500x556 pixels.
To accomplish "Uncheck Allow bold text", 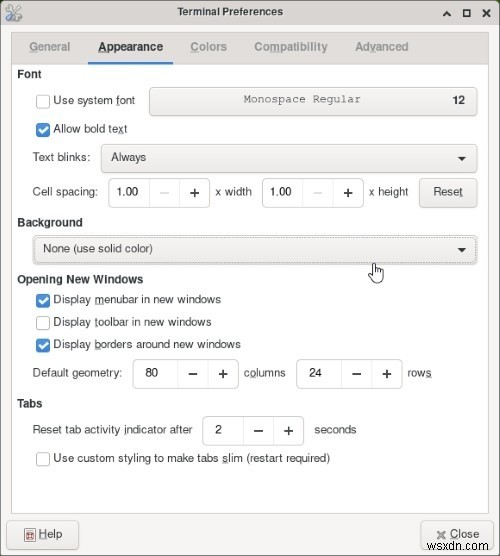I will 43,130.
